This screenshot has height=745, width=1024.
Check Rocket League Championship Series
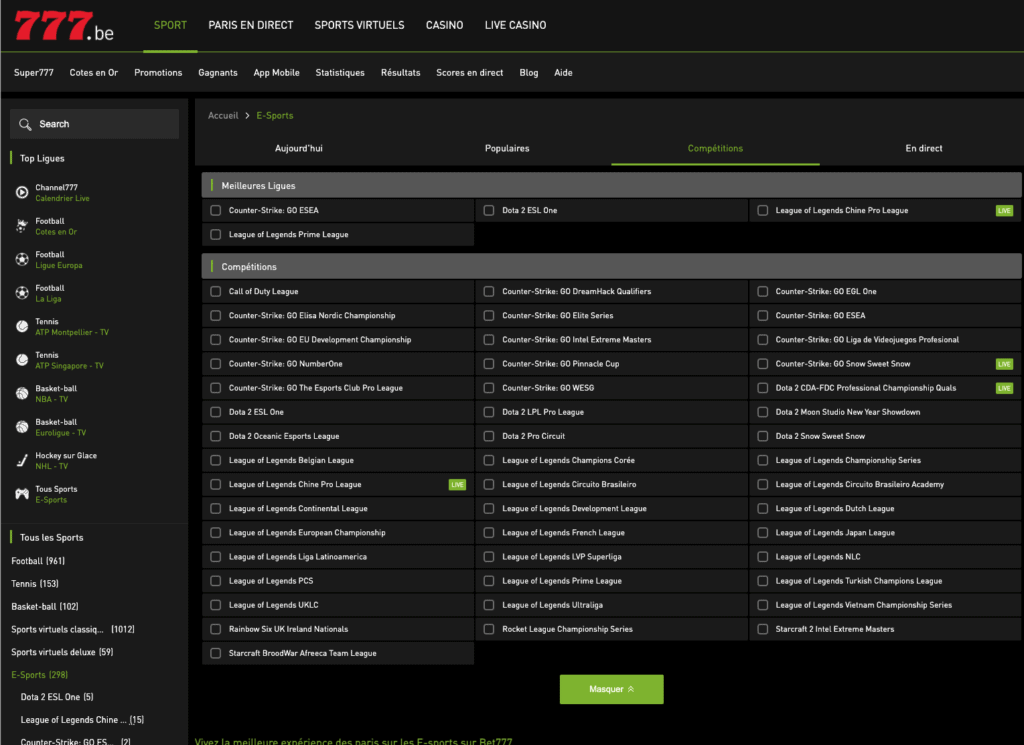point(488,629)
